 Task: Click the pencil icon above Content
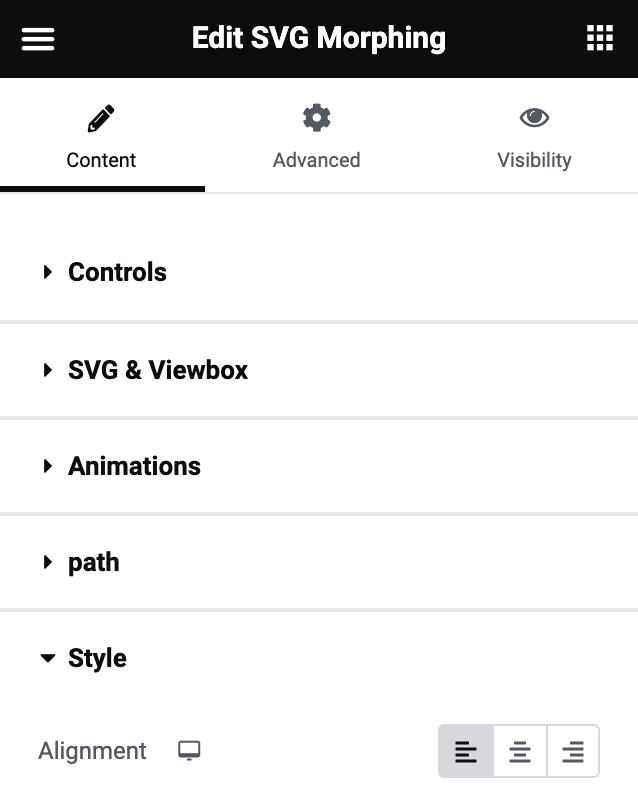coord(101,119)
